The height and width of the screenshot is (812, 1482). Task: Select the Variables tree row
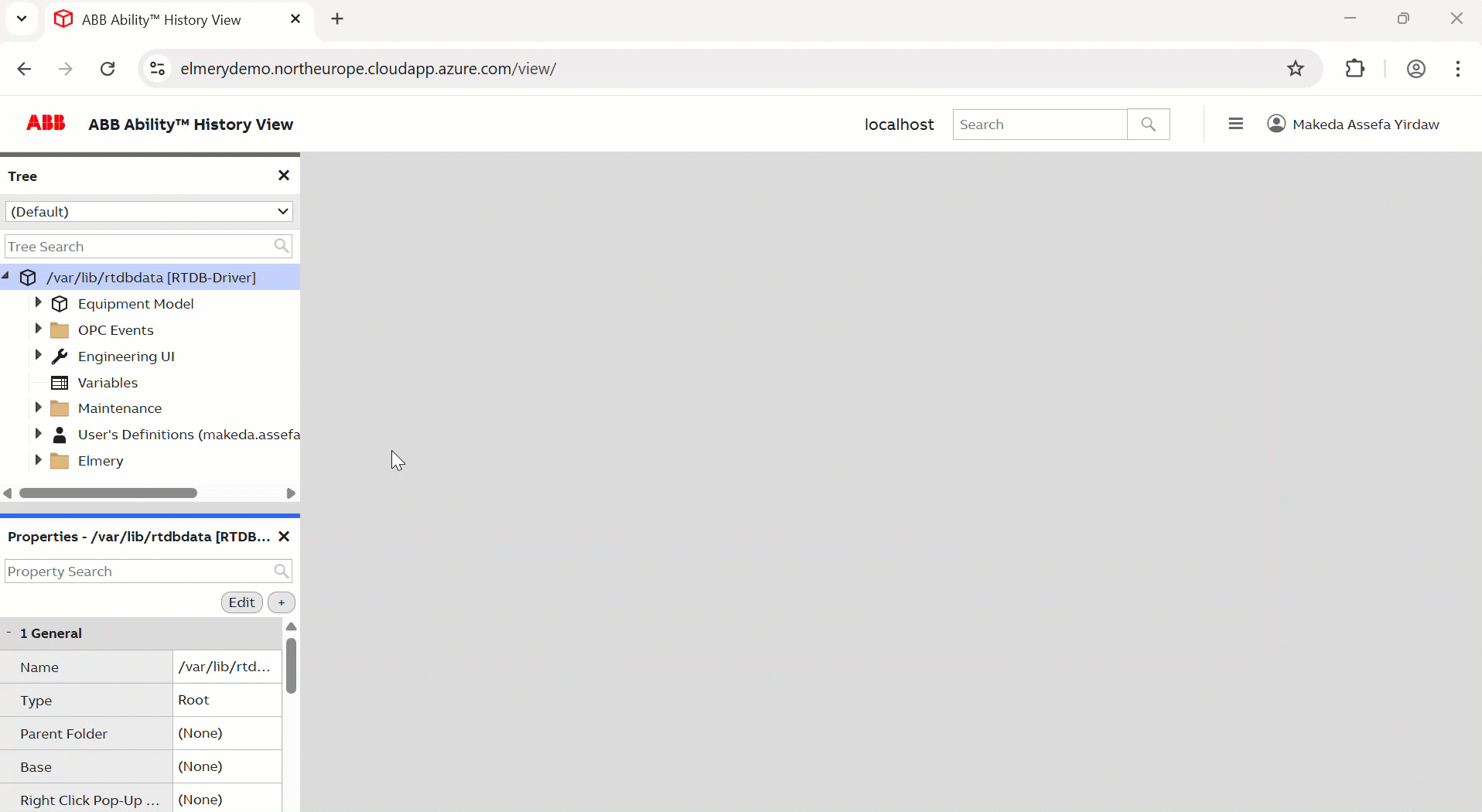point(150,383)
